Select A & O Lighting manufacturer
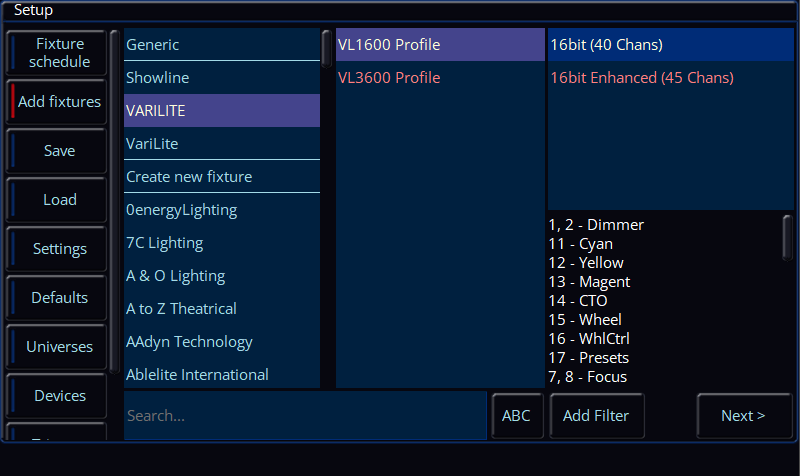 [x=222, y=276]
